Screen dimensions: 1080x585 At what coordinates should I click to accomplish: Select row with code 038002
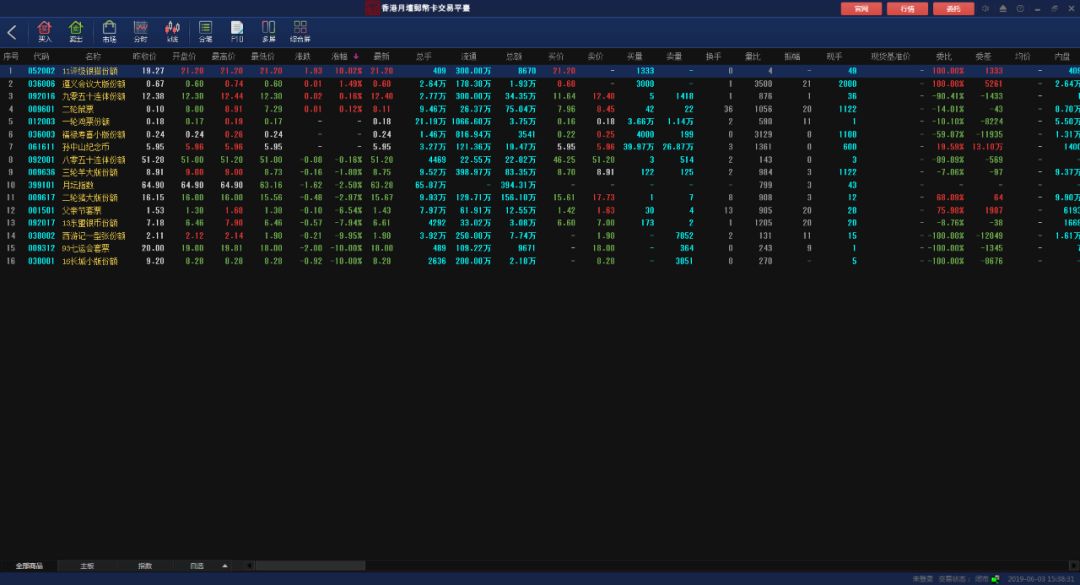pos(540,236)
